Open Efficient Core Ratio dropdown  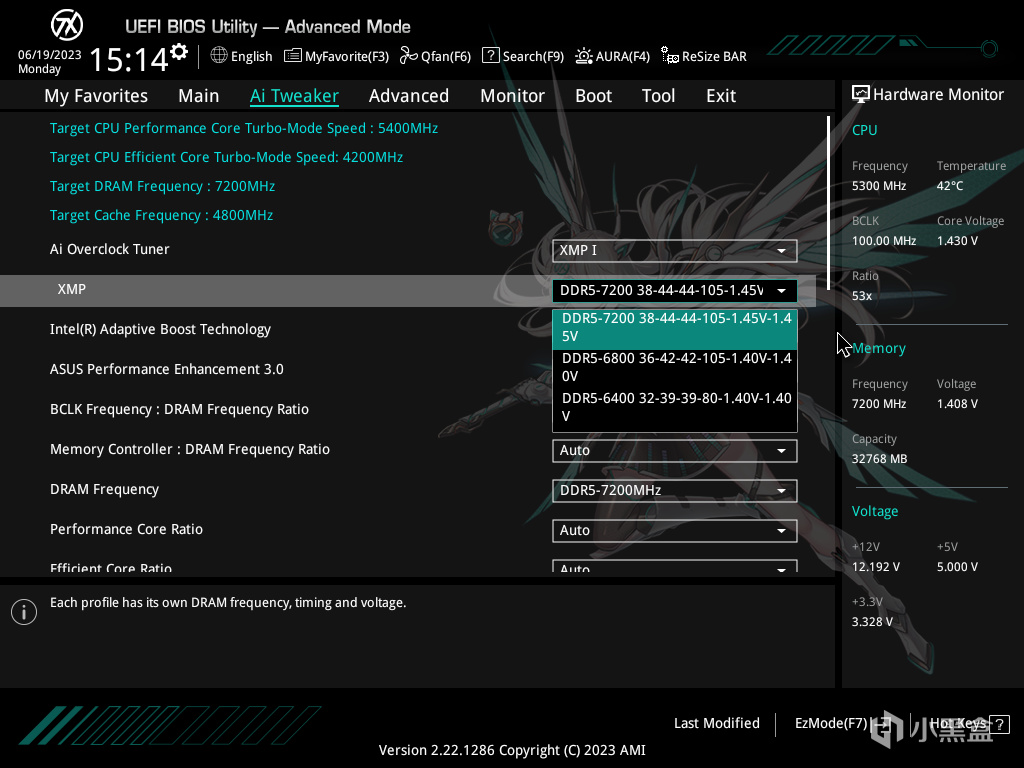pyautogui.click(x=675, y=566)
